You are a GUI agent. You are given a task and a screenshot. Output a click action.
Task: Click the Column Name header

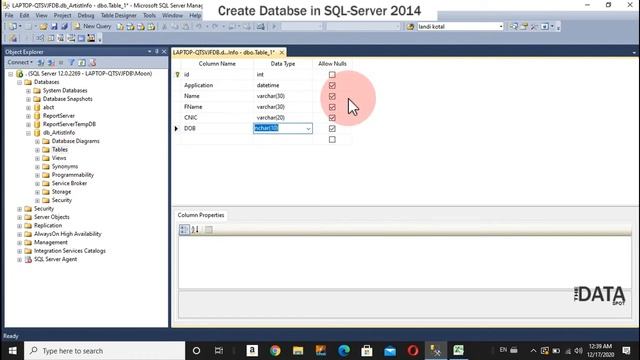coord(217,64)
